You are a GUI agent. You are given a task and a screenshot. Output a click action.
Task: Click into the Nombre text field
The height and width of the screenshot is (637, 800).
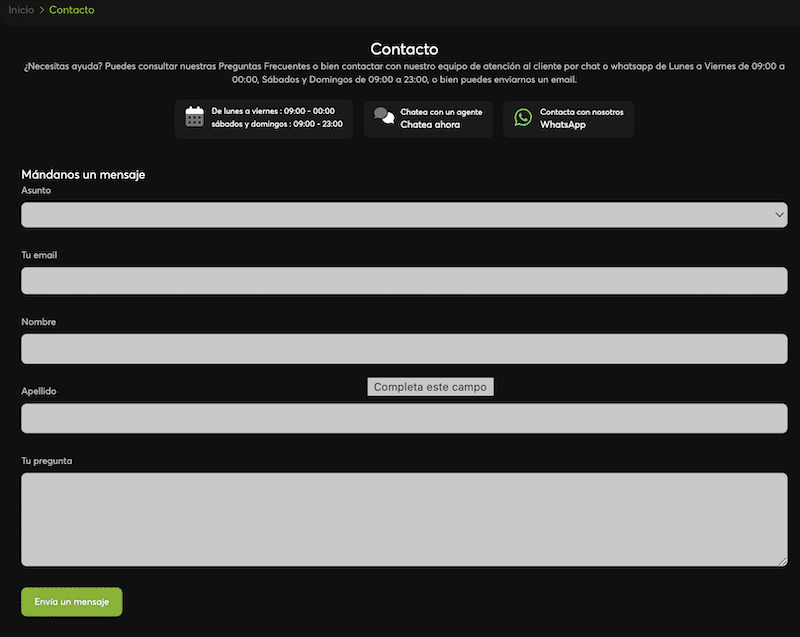click(404, 349)
